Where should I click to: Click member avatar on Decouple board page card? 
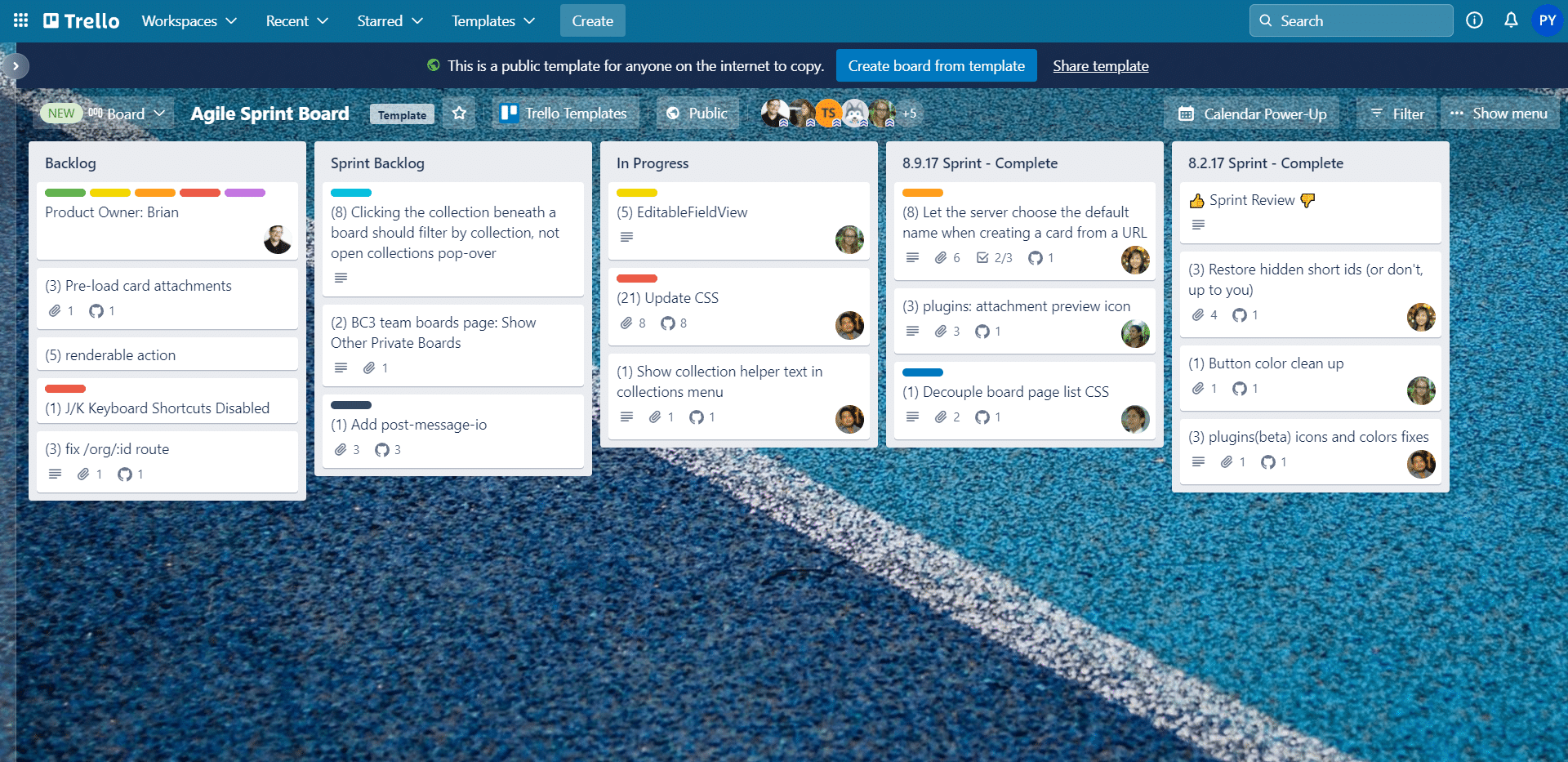1135,419
